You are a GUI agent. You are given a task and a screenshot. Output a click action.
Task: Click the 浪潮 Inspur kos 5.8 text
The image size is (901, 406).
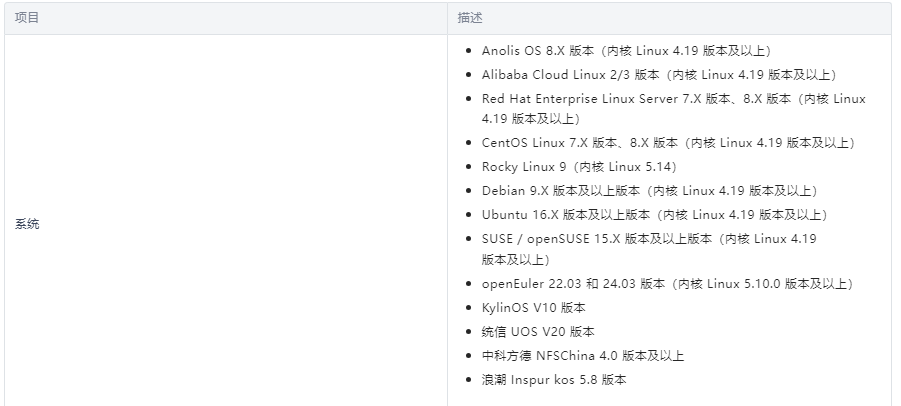click(553, 380)
